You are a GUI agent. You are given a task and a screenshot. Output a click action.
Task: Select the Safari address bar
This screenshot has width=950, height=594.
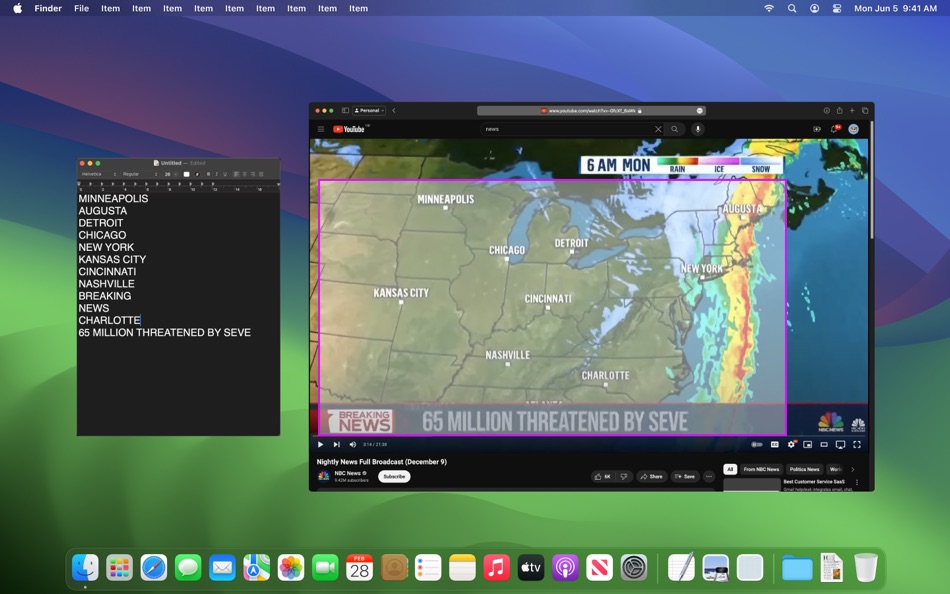[591, 110]
